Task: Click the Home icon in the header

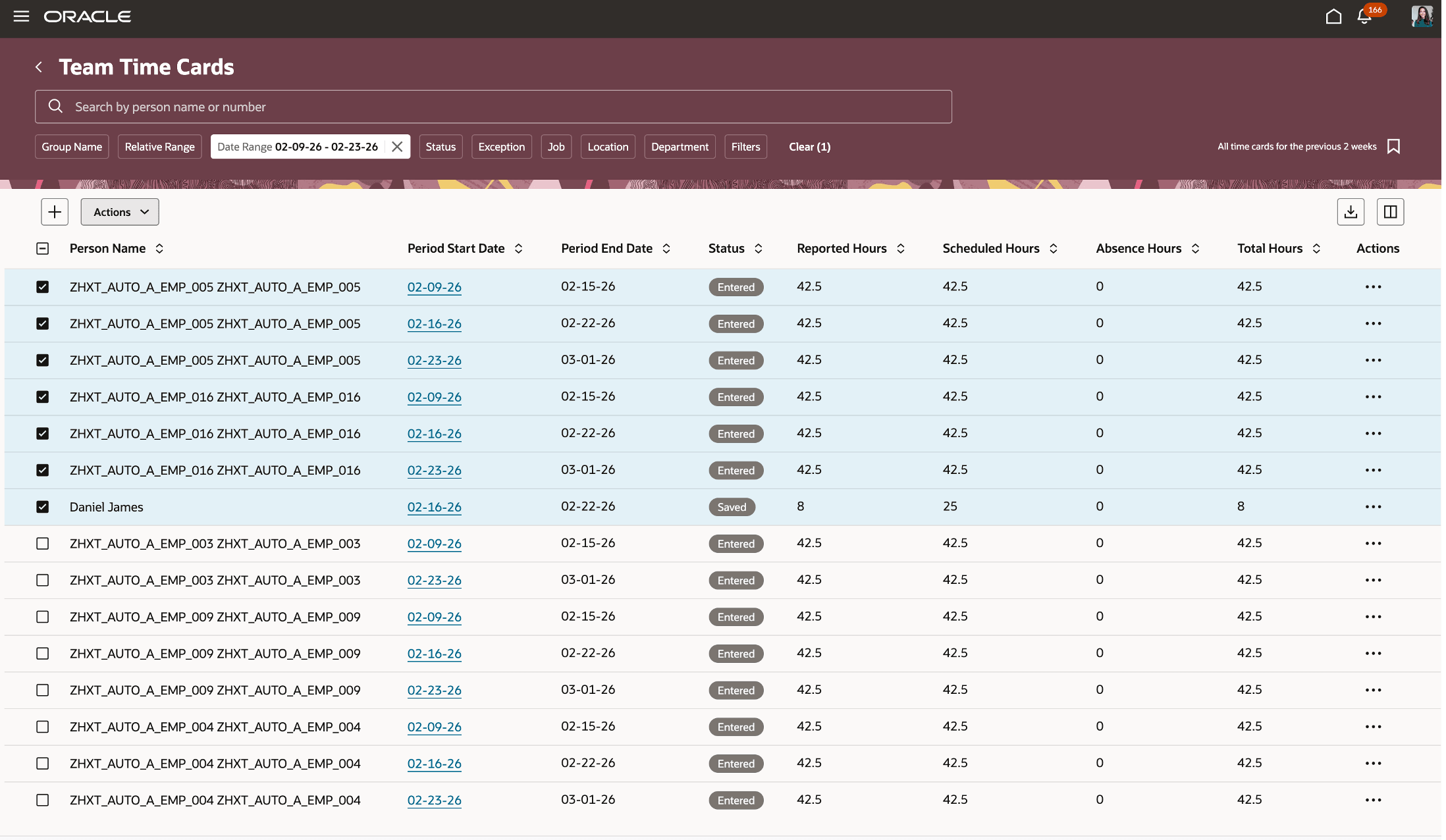Action: (1334, 16)
